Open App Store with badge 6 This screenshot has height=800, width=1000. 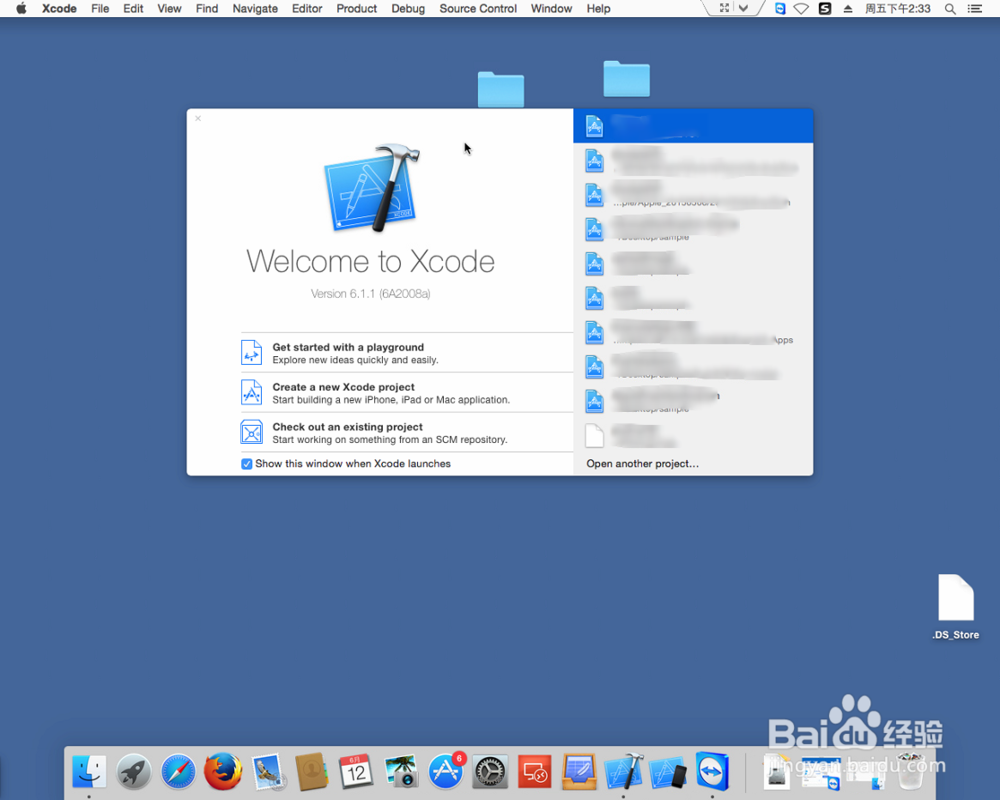(x=446, y=771)
